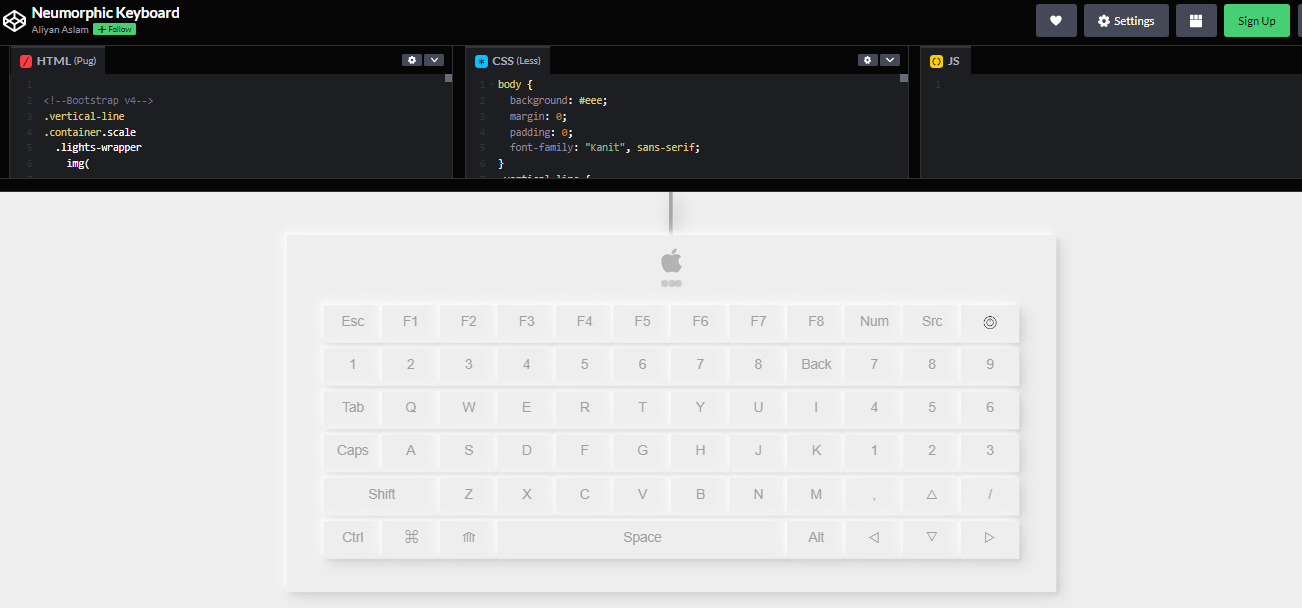The height and width of the screenshot is (608, 1302).
Task: Click the 'Bootstrap v4' comment line
Action: [x=98, y=100]
